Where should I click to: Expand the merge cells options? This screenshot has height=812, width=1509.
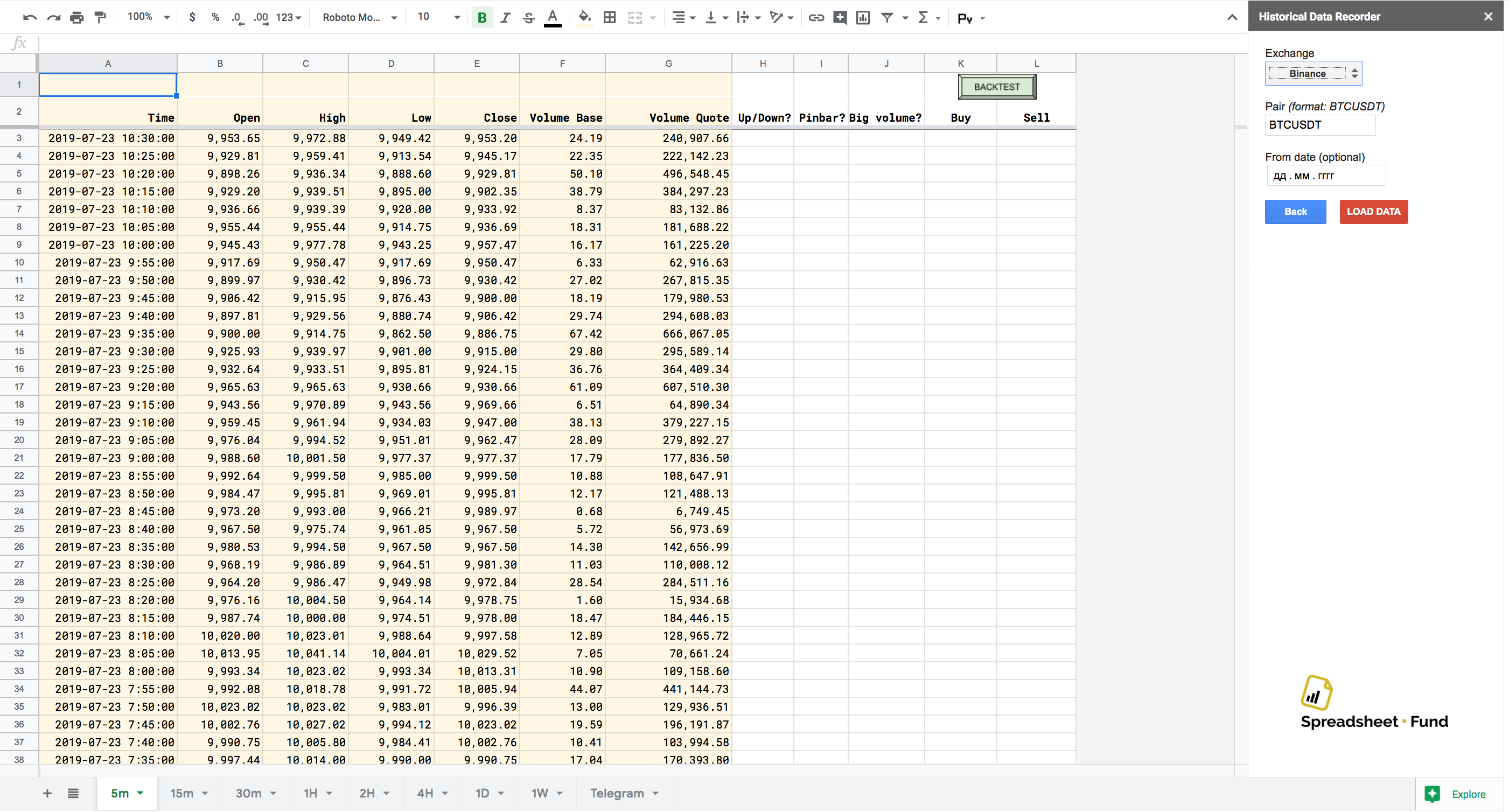click(652, 18)
